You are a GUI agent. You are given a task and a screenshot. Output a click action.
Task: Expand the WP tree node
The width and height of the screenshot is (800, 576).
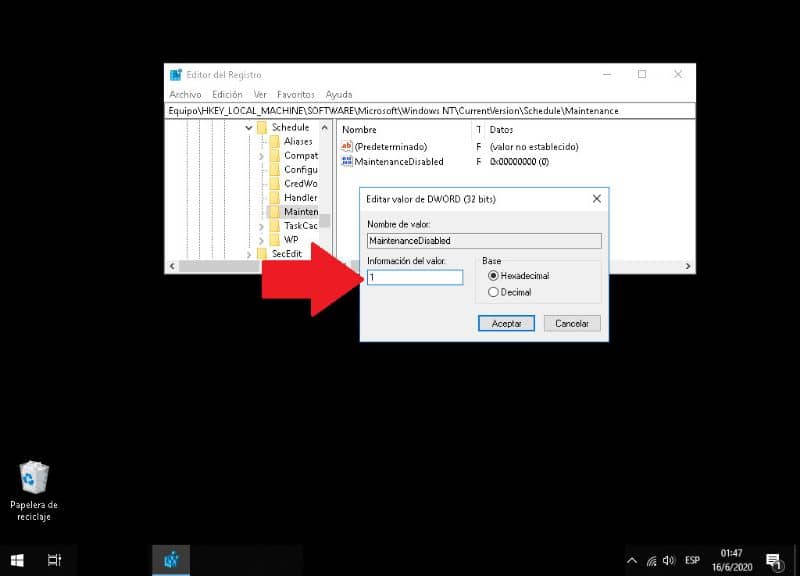pos(261,240)
